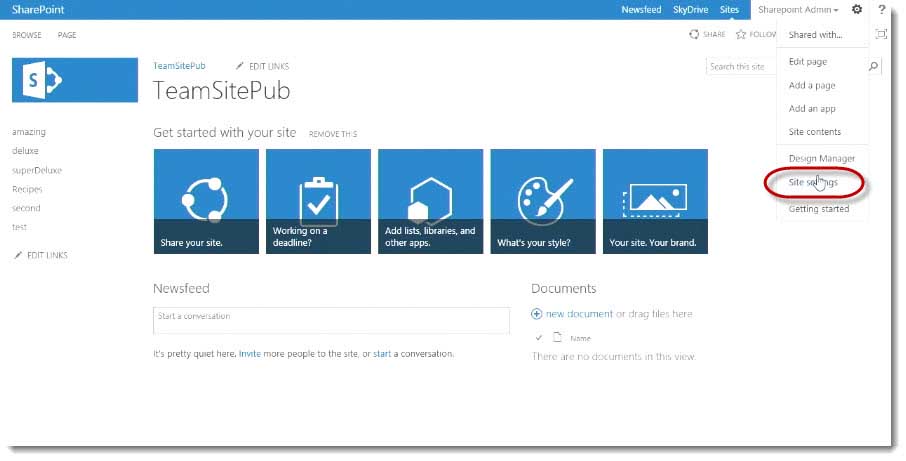Click the new document plus icon
This screenshot has height=461, width=906.
pos(537,314)
